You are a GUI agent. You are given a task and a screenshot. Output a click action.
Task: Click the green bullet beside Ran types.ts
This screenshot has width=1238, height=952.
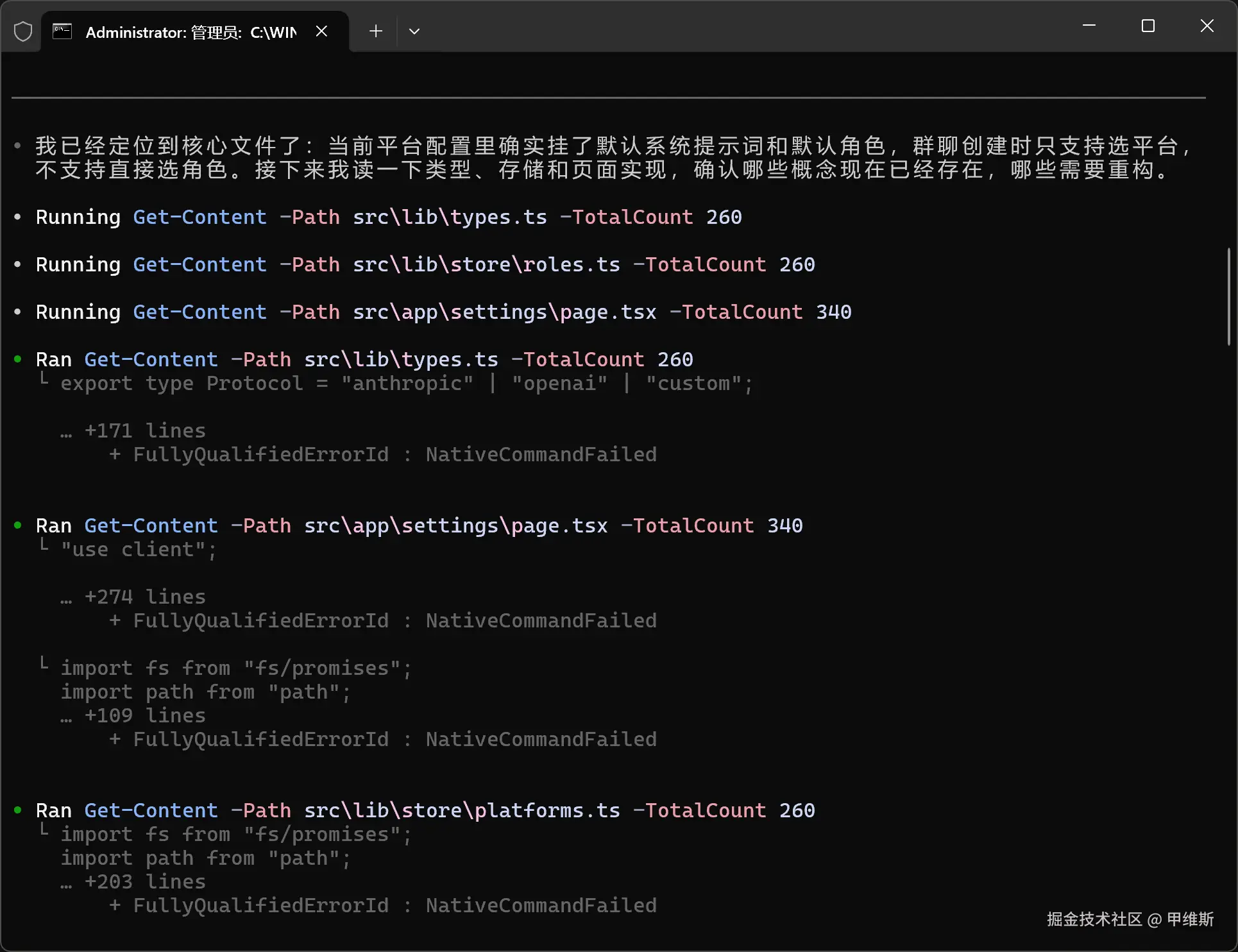coord(18,359)
